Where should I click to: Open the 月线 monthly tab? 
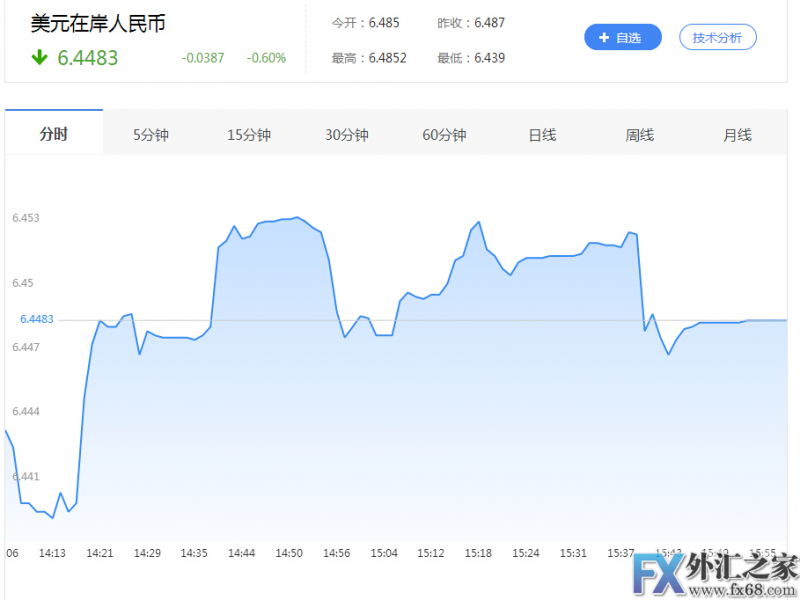click(737, 135)
